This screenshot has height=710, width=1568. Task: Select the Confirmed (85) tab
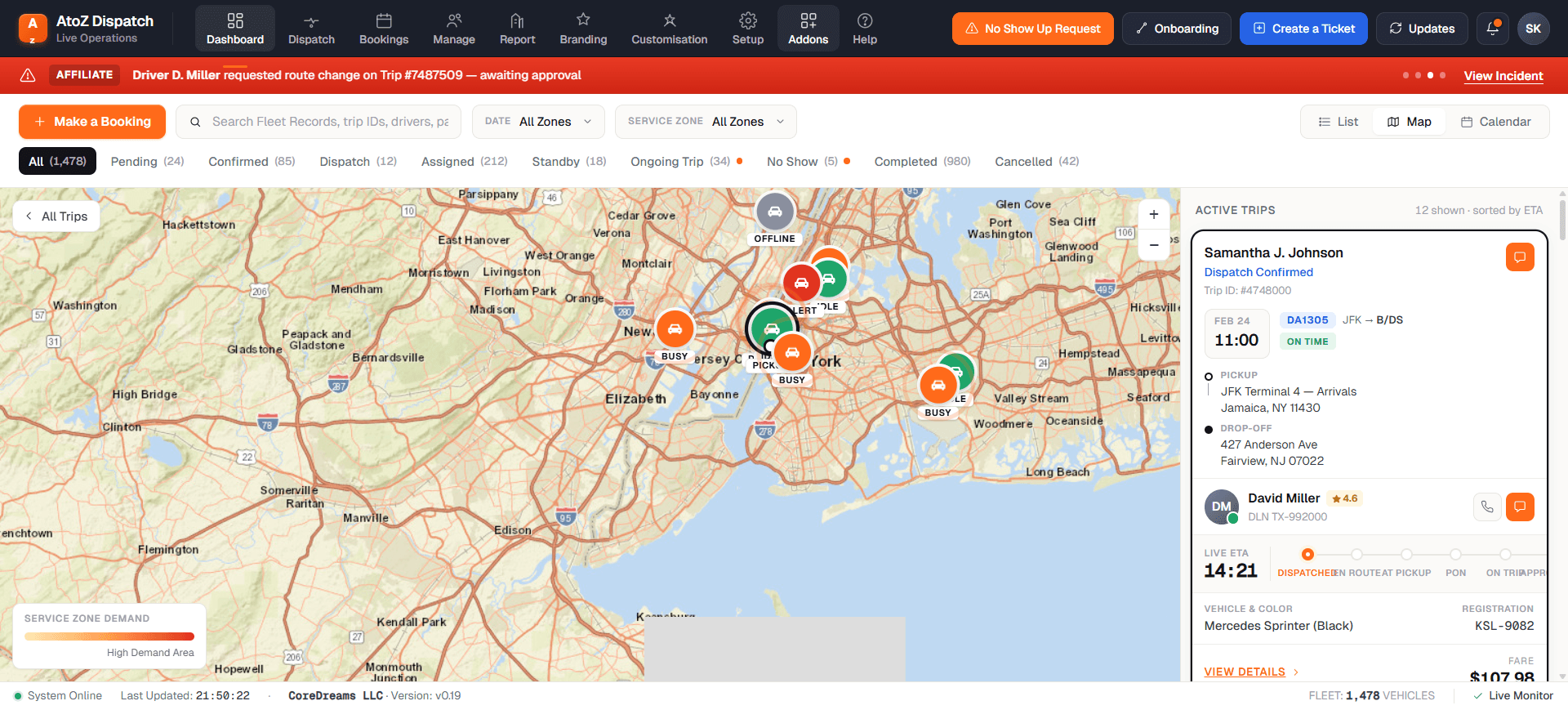pyautogui.click(x=252, y=161)
